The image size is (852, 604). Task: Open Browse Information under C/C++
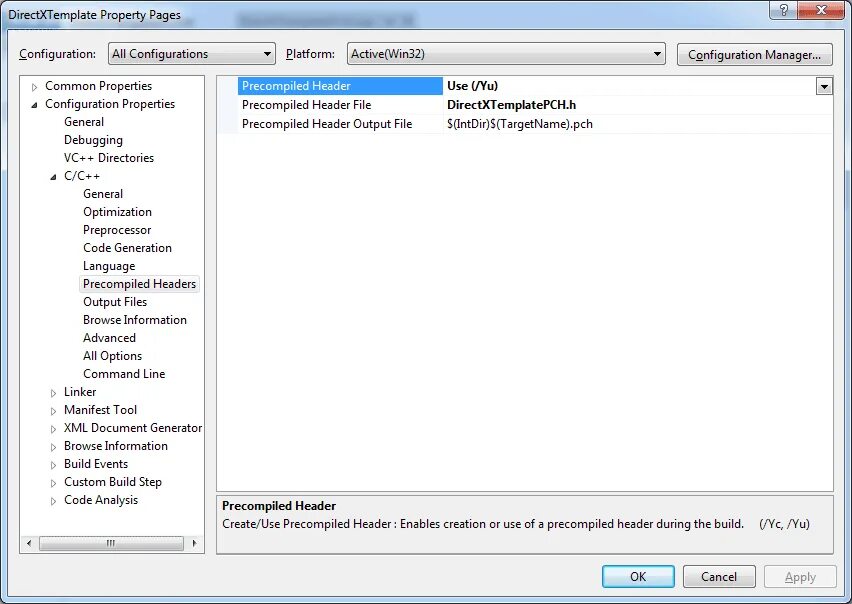click(x=135, y=319)
